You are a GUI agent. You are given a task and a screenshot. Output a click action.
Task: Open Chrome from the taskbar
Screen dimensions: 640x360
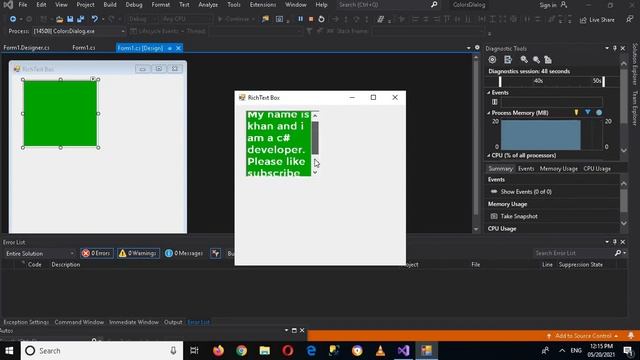[x=241, y=351]
